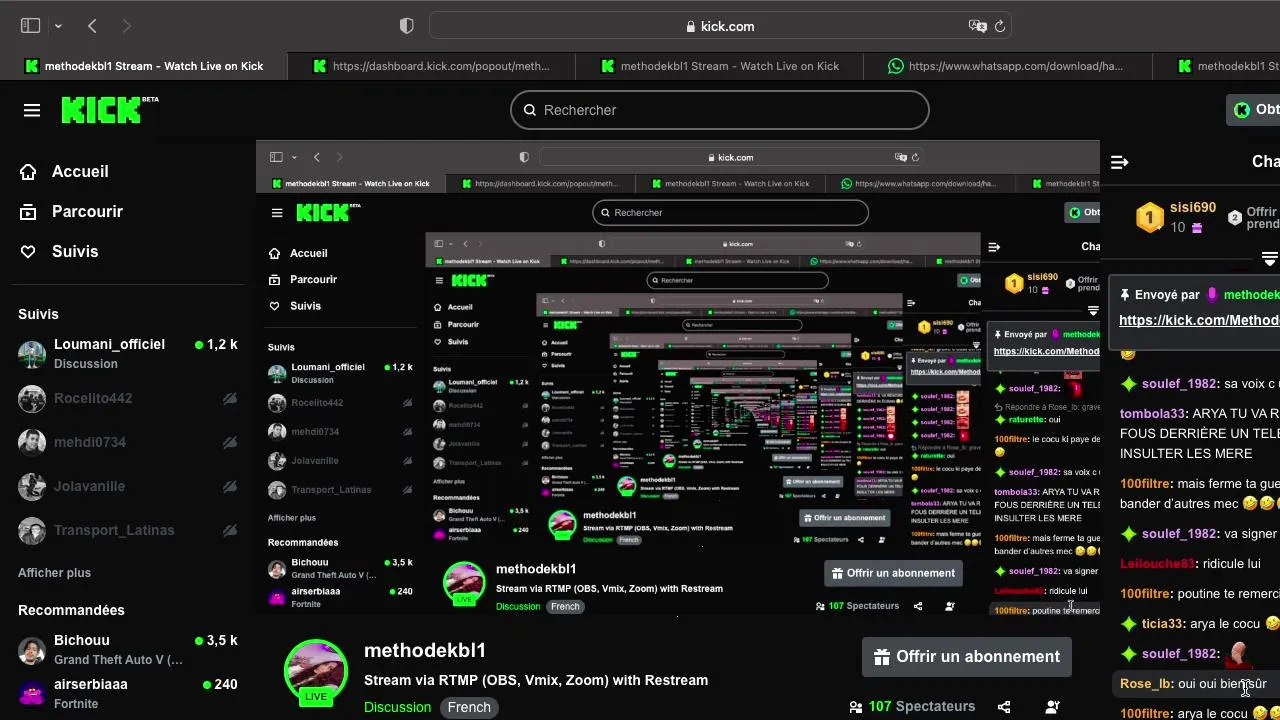Click the Bichouu avatar thumbnail
The image size is (1280, 720).
[x=32, y=651]
